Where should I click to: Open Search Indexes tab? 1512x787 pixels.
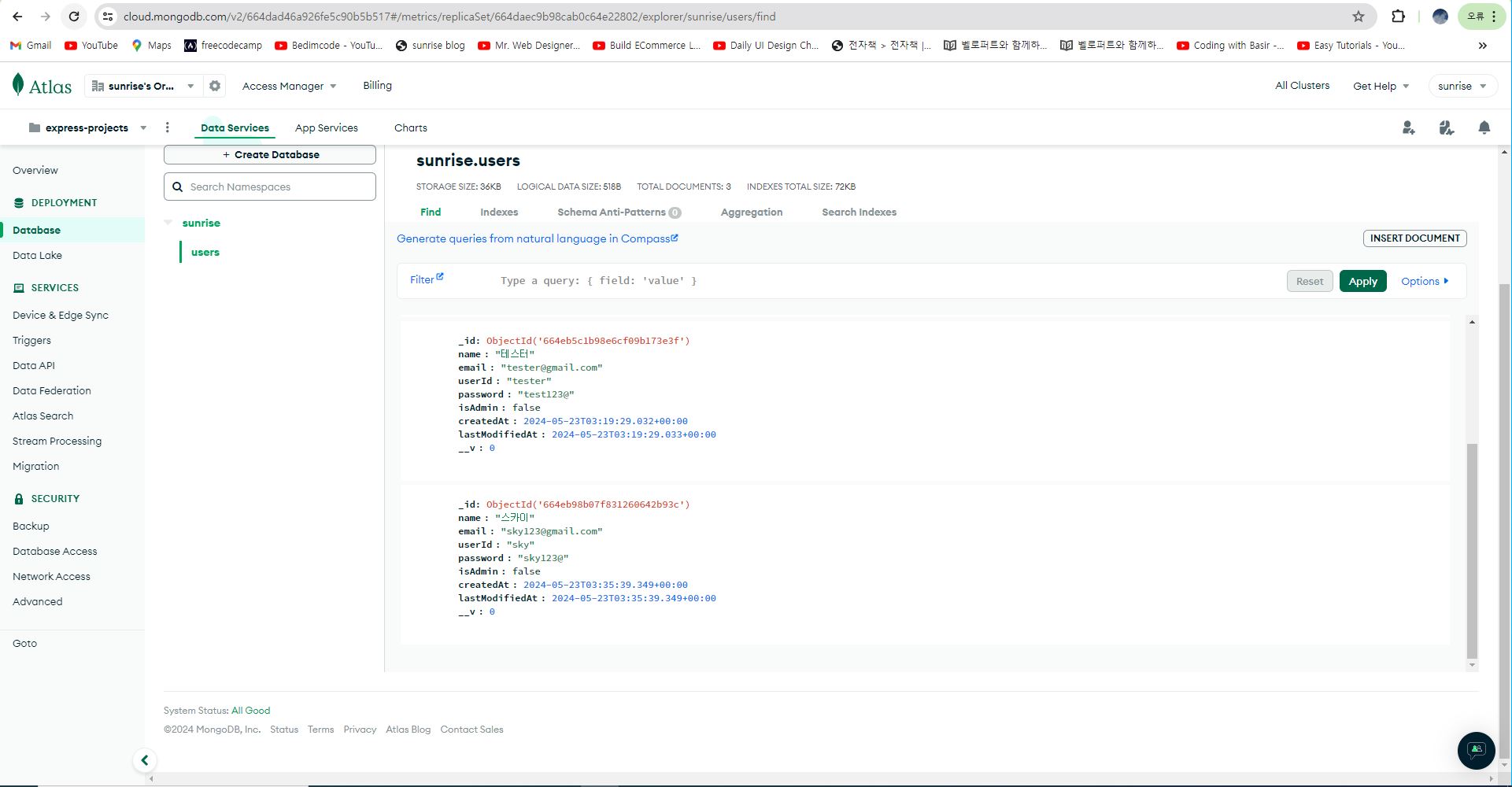pos(859,212)
